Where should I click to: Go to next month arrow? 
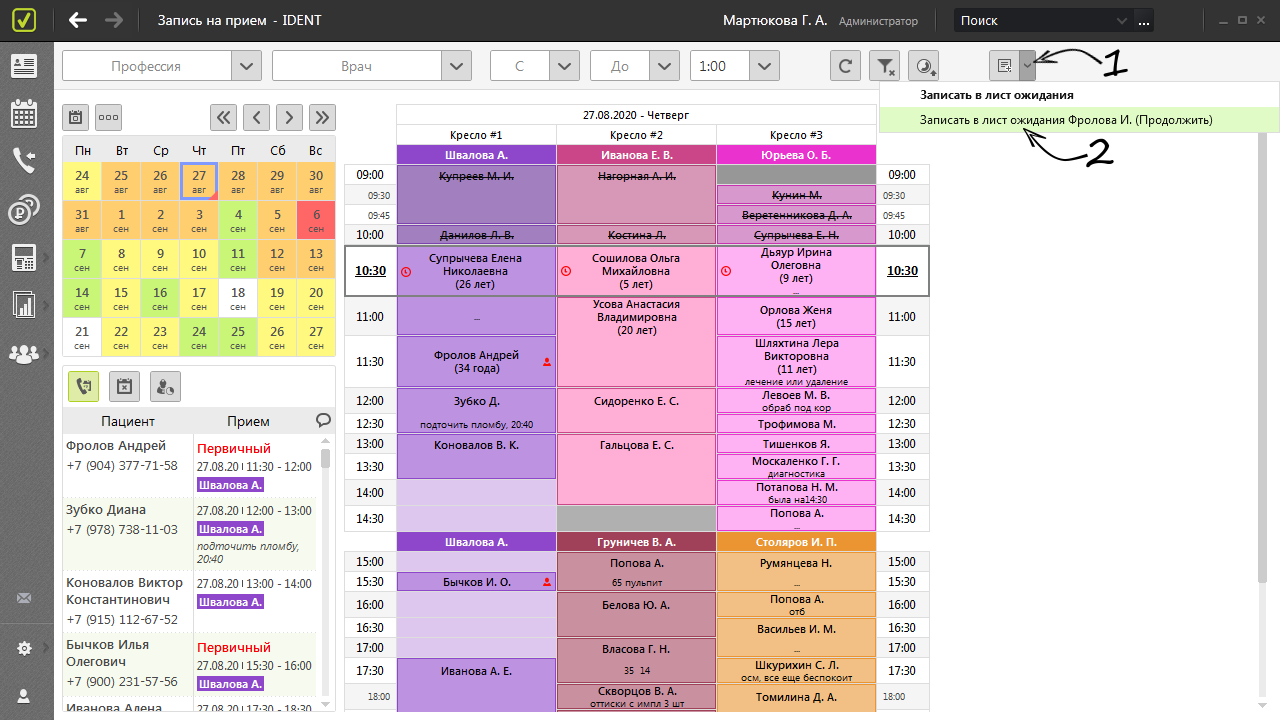point(289,117)
